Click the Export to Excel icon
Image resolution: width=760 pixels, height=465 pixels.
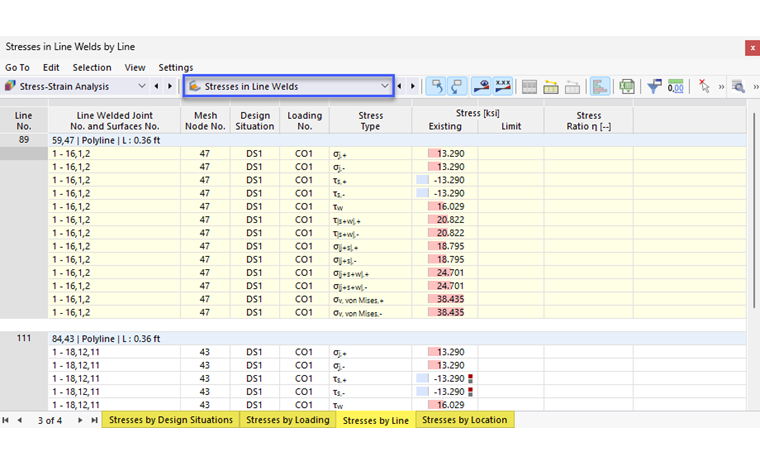coord(627,87)
